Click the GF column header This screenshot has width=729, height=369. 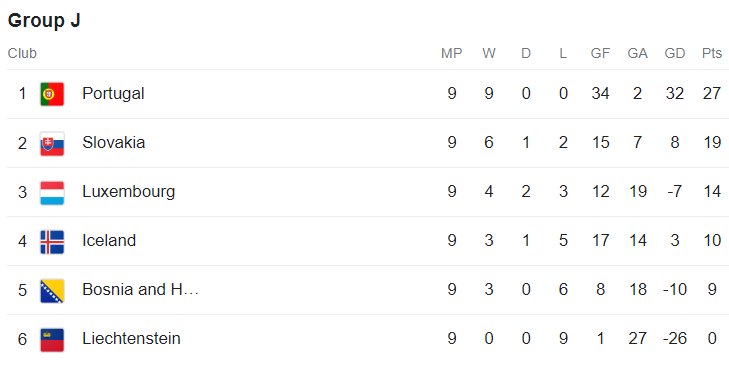click(x=600, y=53)
